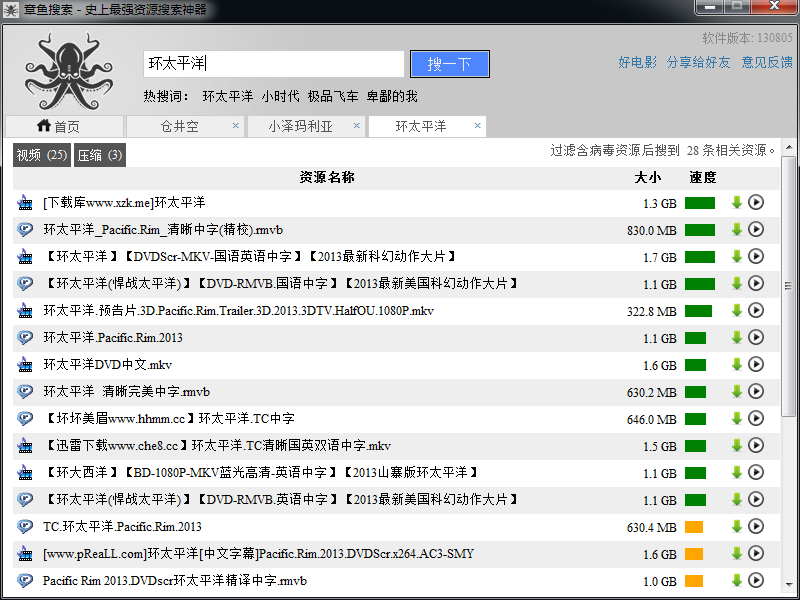
Task: Download the DVDScr-MKV-国语英语中字 resource
Action: (736, 257)
